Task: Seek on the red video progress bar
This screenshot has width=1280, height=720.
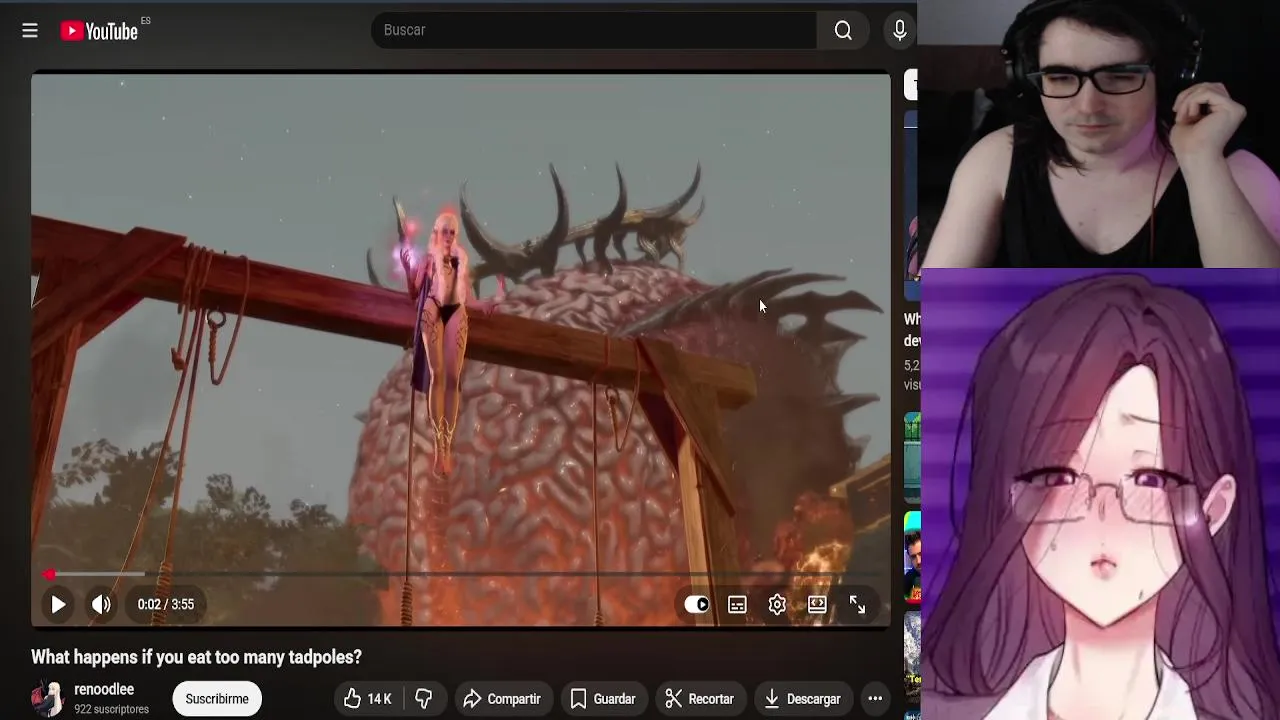Action: click(x=461, y=574)
